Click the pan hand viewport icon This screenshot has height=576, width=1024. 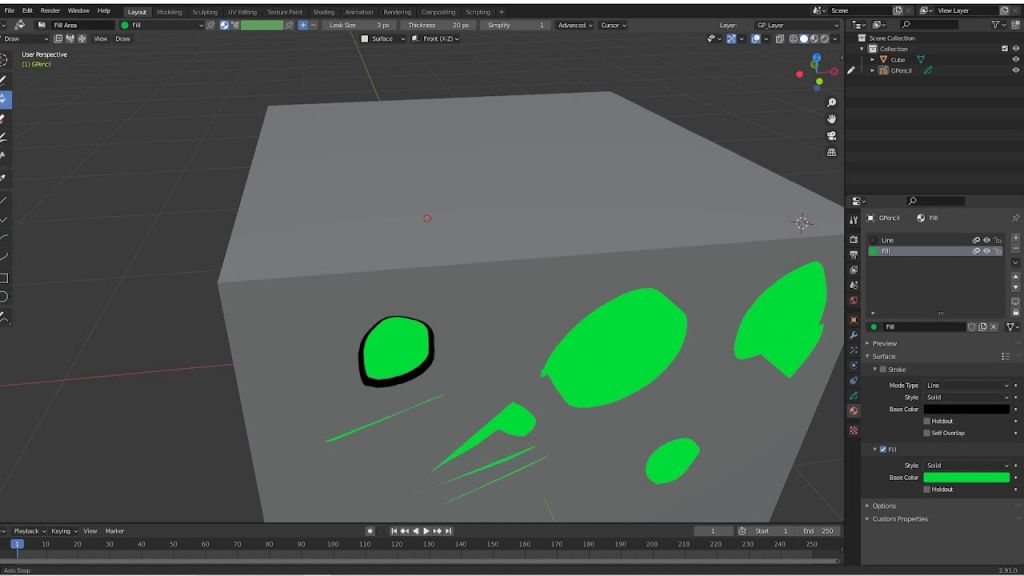831,120
